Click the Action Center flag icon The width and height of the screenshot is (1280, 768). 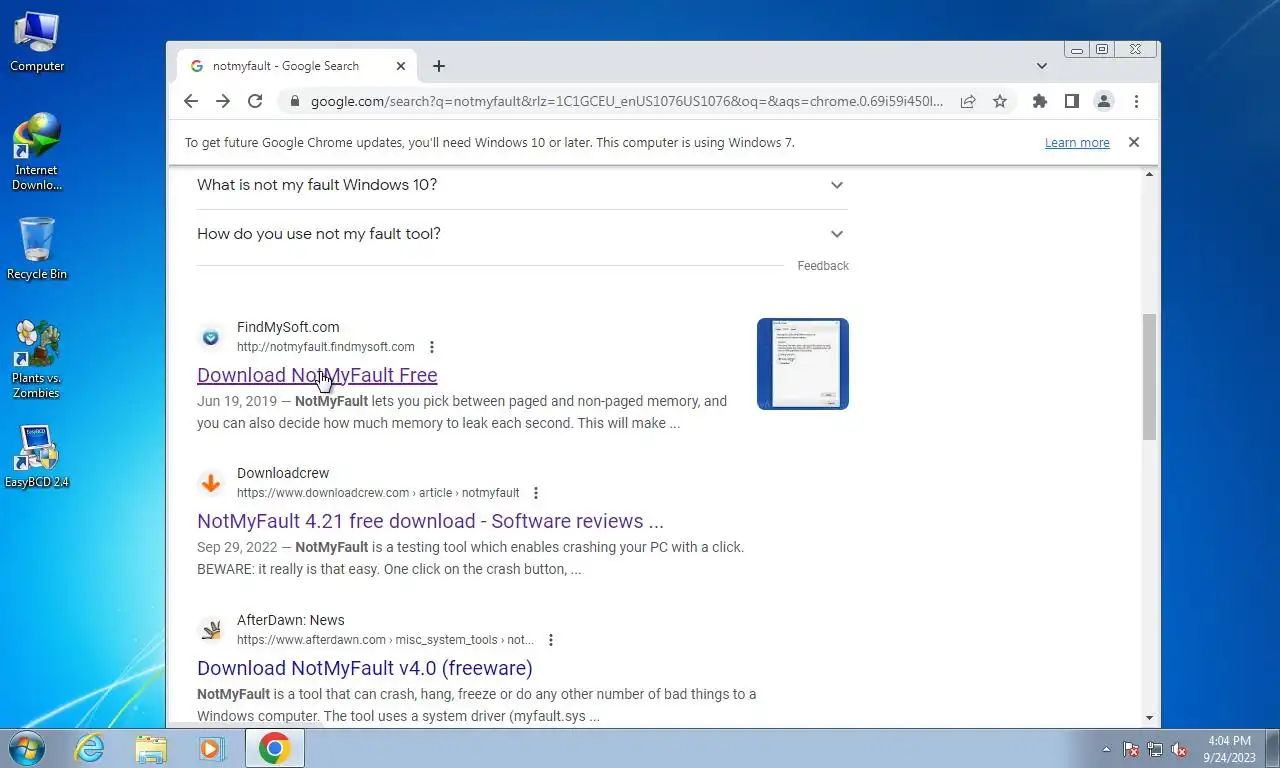coord(1131,749)
